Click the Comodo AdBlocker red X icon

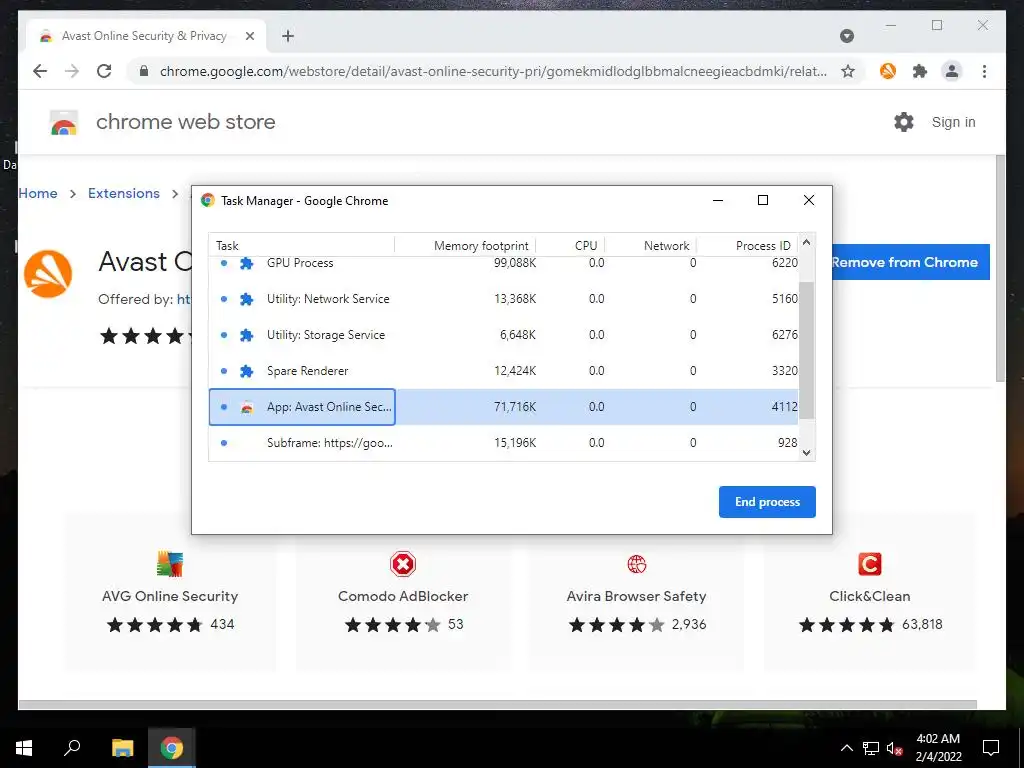[x=403, y=564]
